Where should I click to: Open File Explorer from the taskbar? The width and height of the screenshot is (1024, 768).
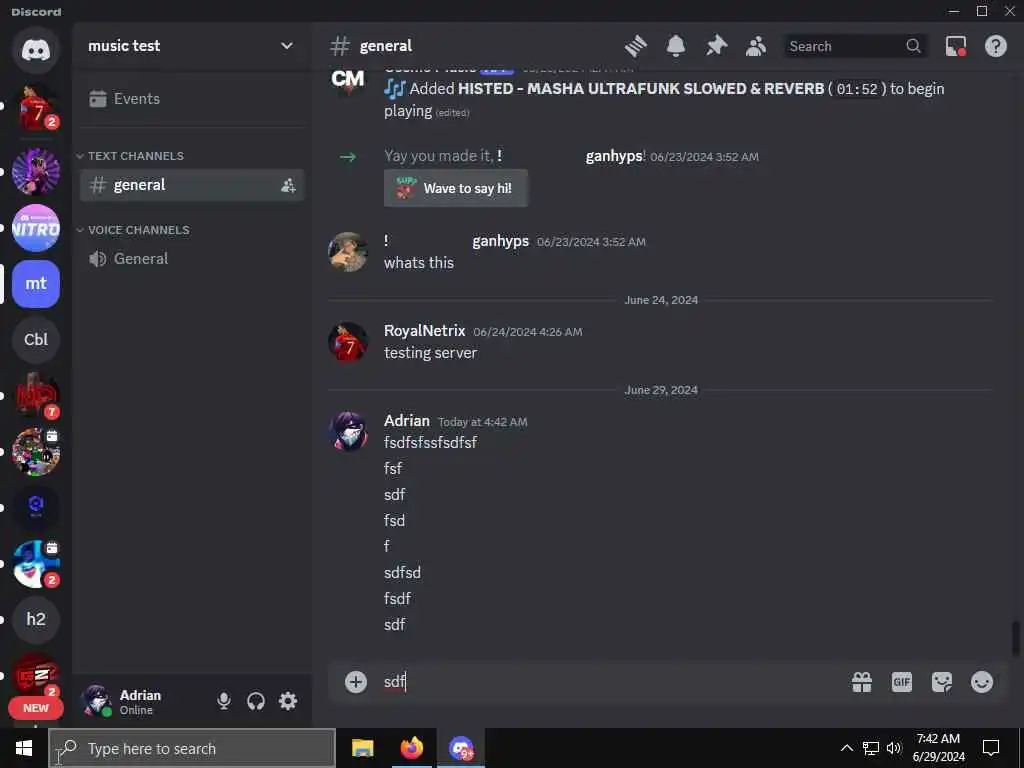click(x=362, y=748)
